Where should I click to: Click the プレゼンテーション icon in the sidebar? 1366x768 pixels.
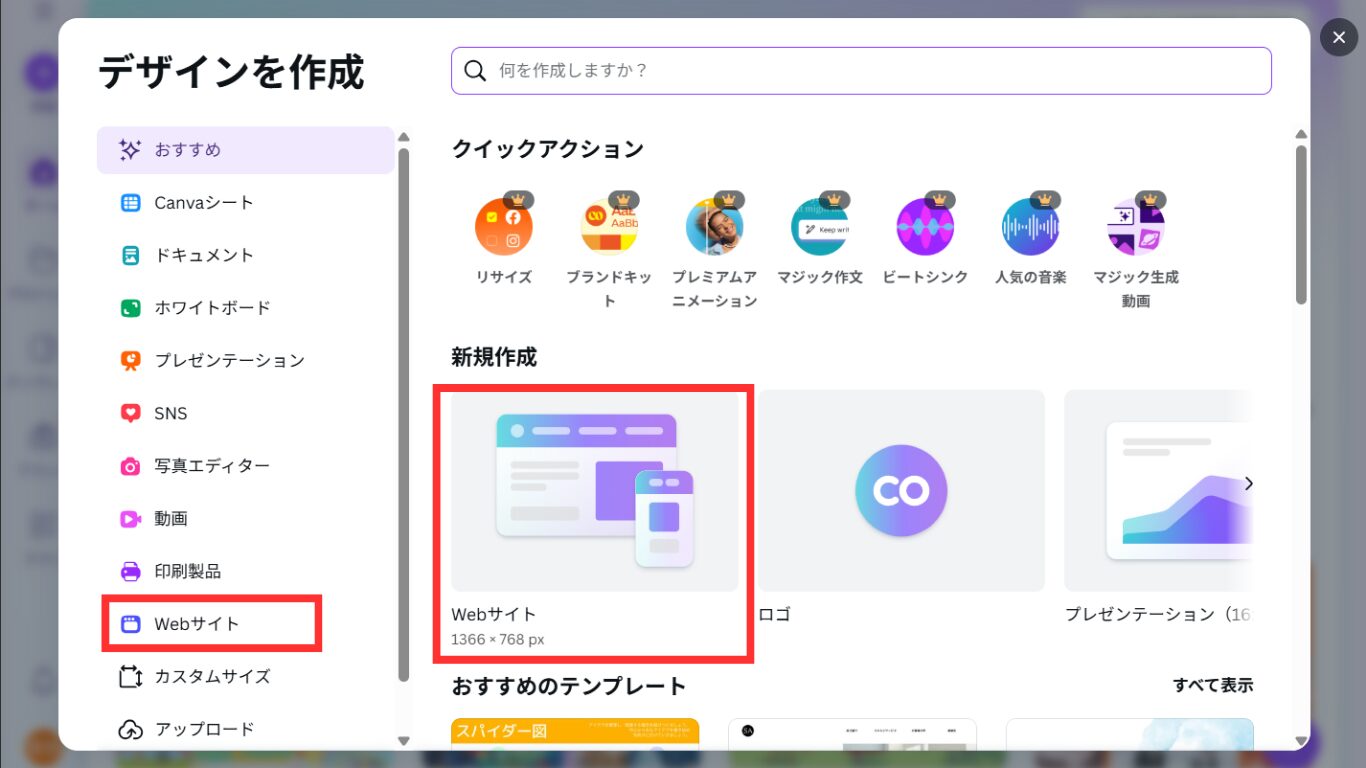pos(130,361)
